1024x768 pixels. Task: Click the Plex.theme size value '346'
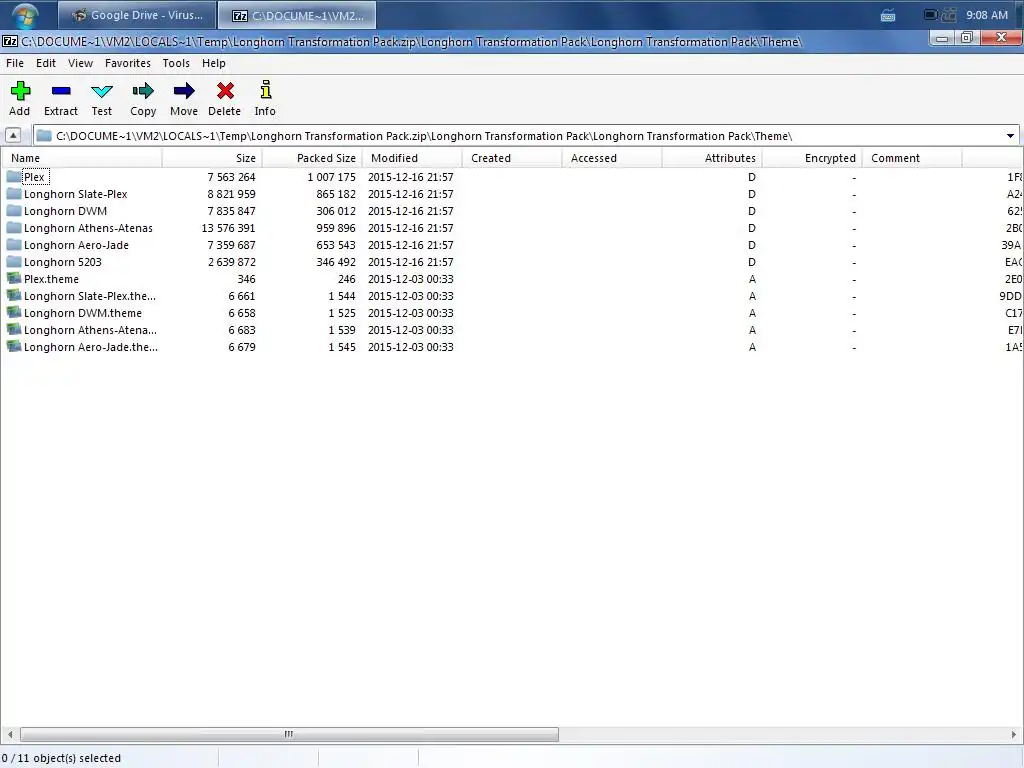(246, 279)
